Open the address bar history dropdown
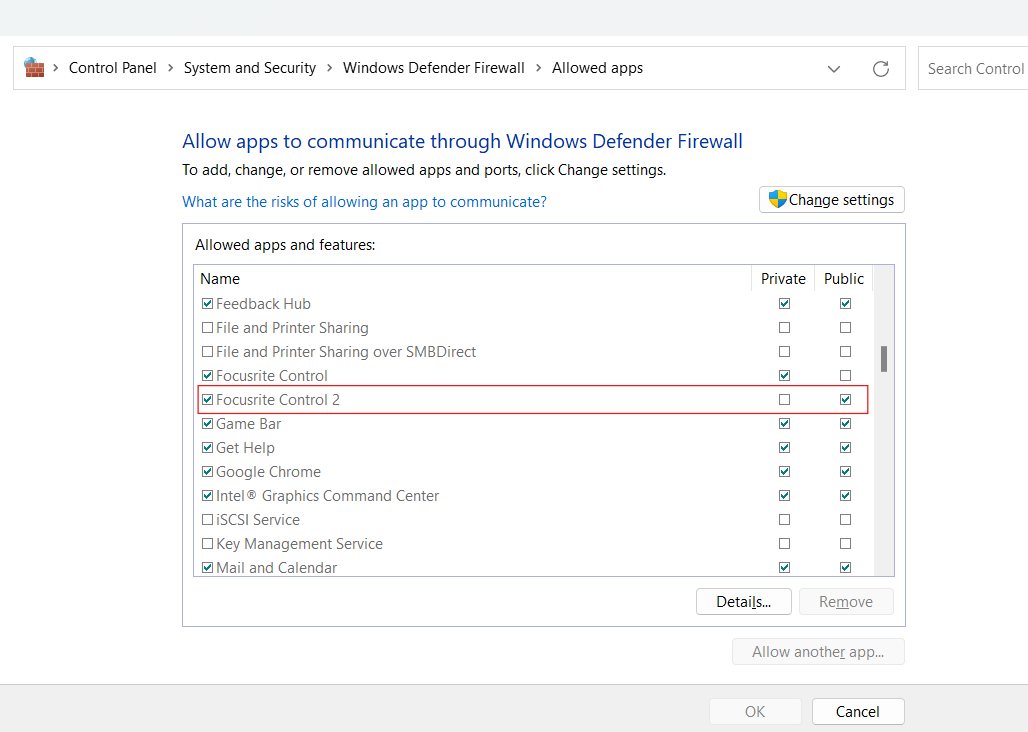Screen dimensions: 1028x732 [833, 69]
